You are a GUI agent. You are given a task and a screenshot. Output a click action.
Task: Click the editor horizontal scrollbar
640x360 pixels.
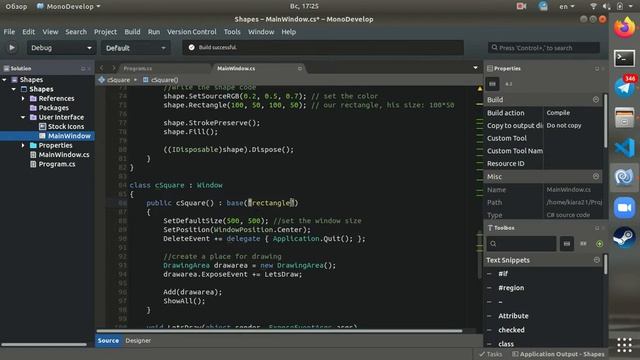tap(280, 331)
